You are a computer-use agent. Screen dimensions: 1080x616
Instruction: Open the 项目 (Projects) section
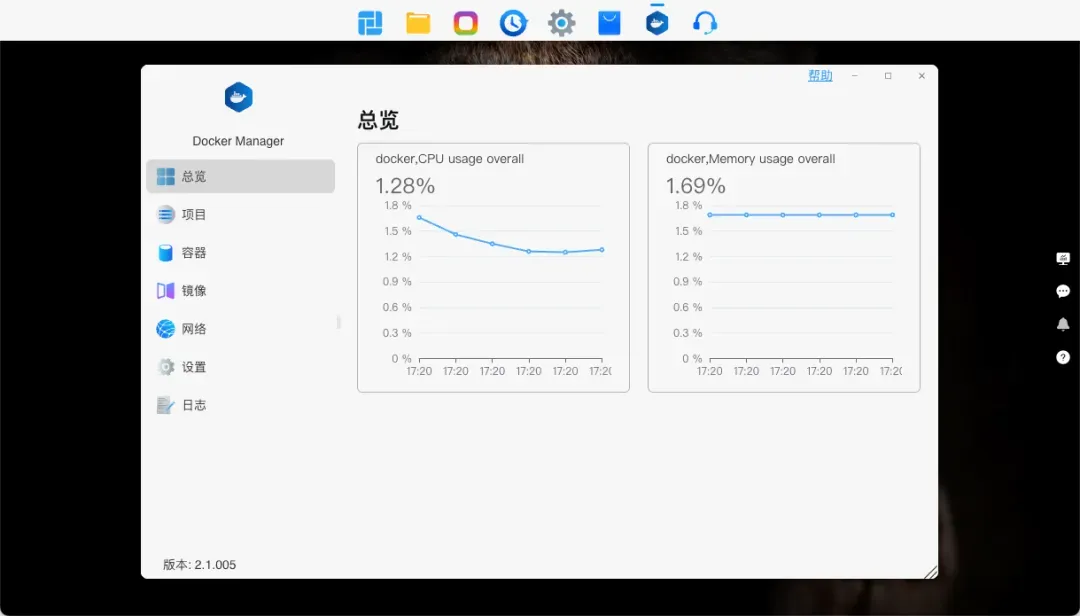[x=193, y=215]
